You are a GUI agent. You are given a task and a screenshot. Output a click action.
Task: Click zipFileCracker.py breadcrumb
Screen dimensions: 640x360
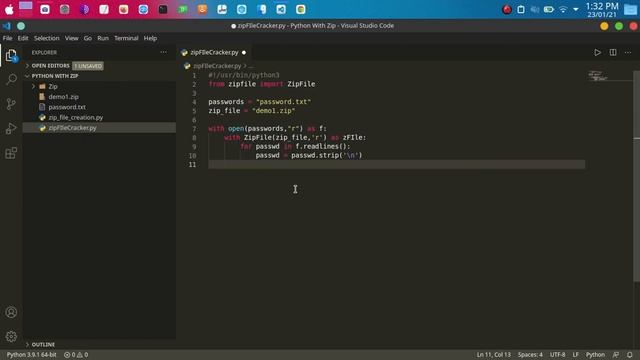[217, 66]
